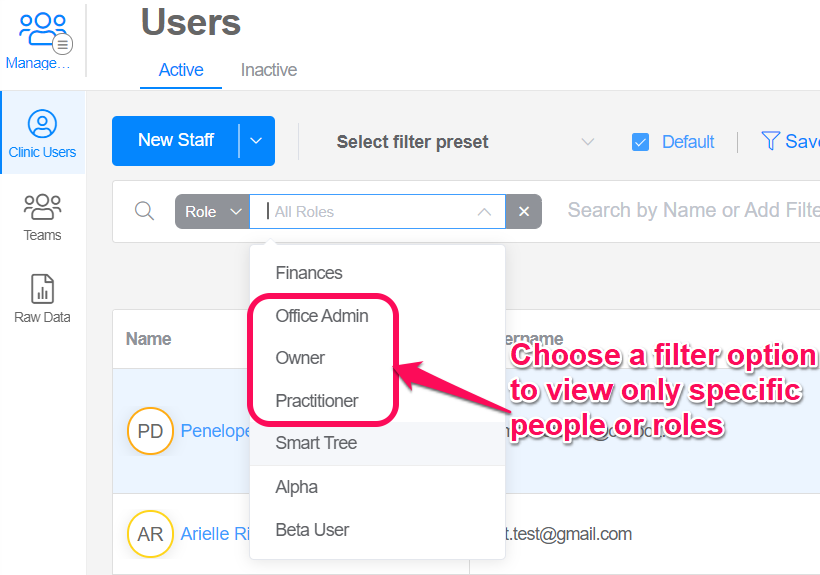Viewport: 820px width, 575px height.
Task: Toggle the Default checkbox
Action: (x=640, y=142)
